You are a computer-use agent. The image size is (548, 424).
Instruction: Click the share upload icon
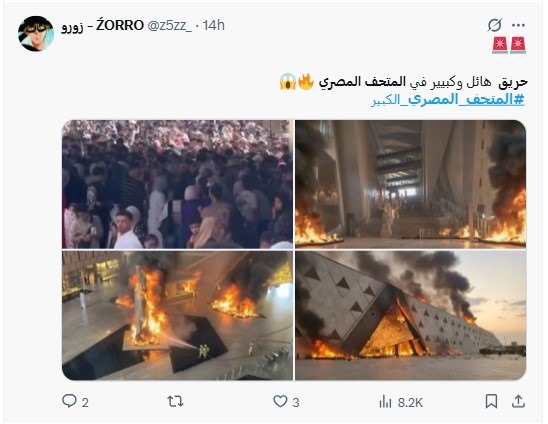(x=518, y=401)
